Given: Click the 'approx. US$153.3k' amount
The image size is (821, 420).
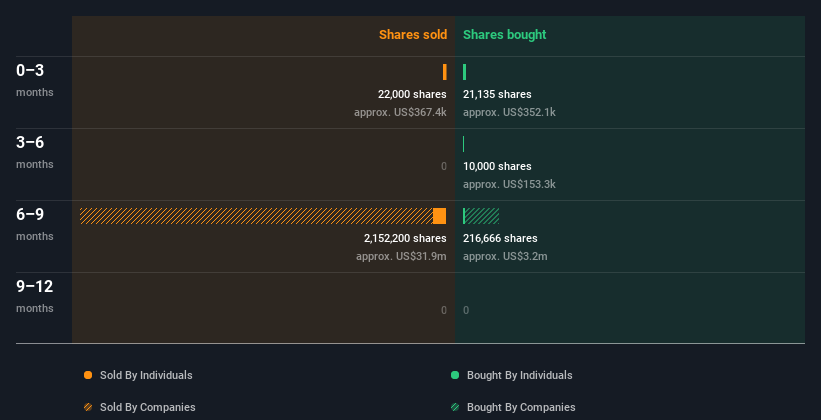Looking at the screenshot, I should pos(509,184).
